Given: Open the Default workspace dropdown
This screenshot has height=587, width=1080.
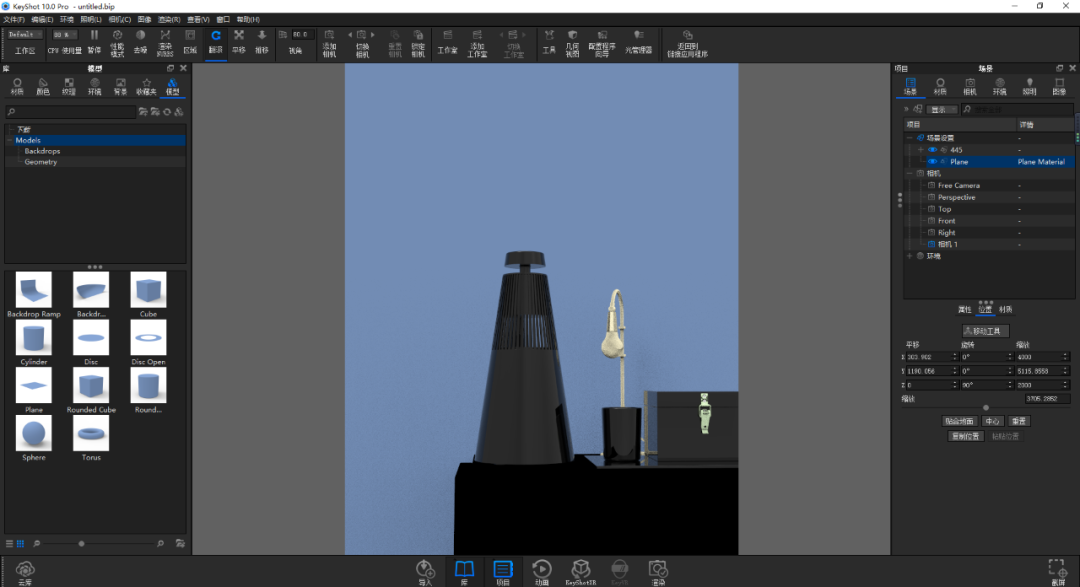Looking at the screenshot, I should click(25, 34).
